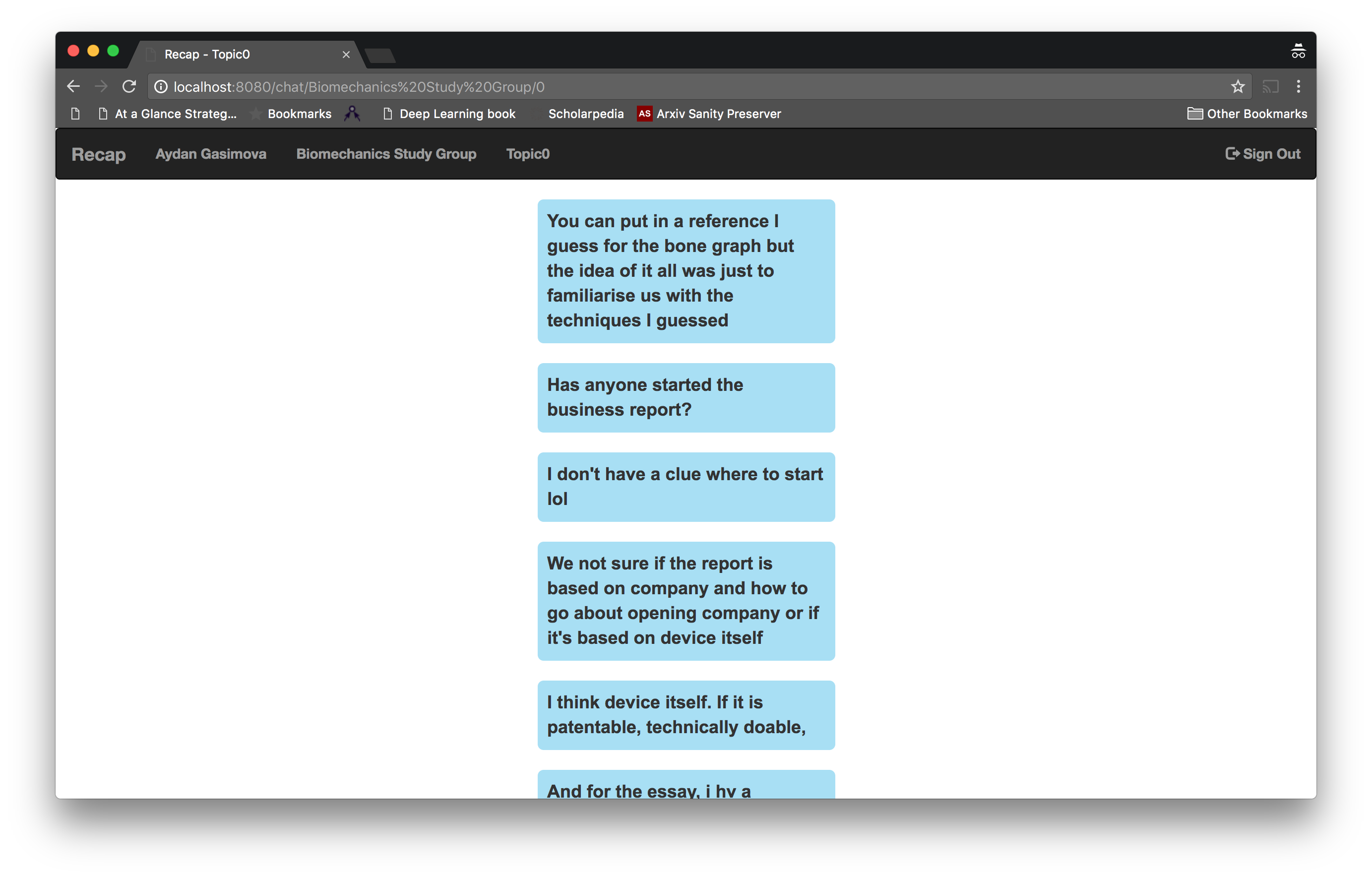
Task: Click the 'Has anyone started' message bubble
Action: [686, 397]
